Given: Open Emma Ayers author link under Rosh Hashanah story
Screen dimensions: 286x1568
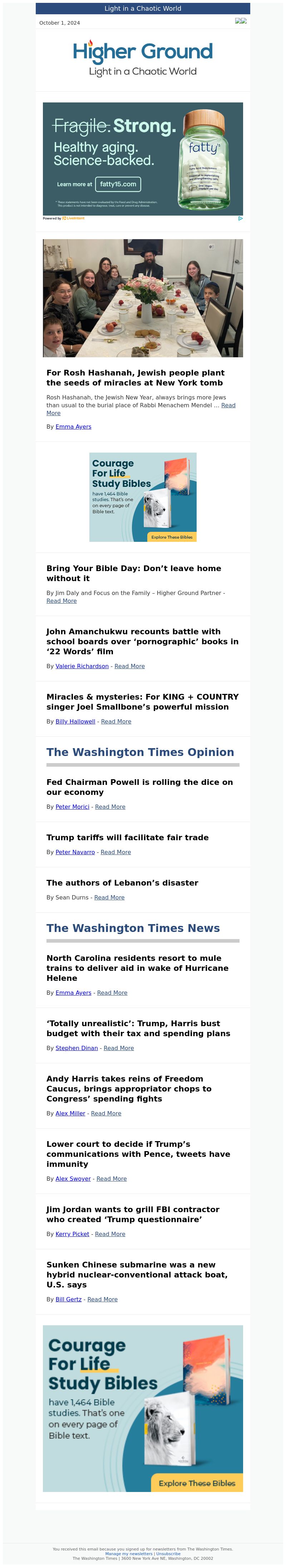Looking at the screenshot, I should pos(73,427).
